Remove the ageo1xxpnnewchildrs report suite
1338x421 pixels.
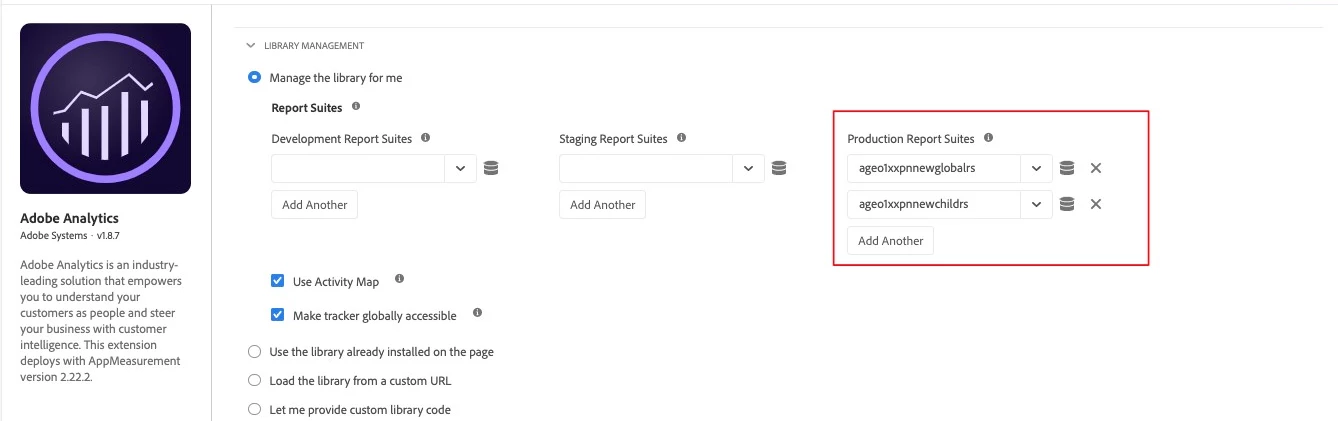click(x=1096, y=204)
